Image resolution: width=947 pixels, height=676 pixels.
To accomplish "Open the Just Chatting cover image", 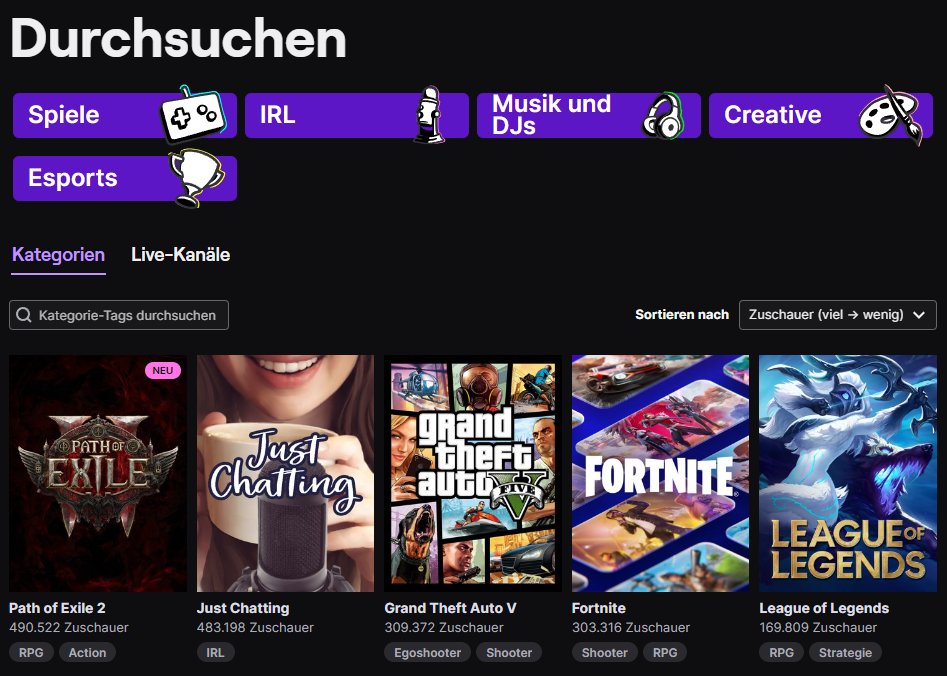I will pos(286,474).
